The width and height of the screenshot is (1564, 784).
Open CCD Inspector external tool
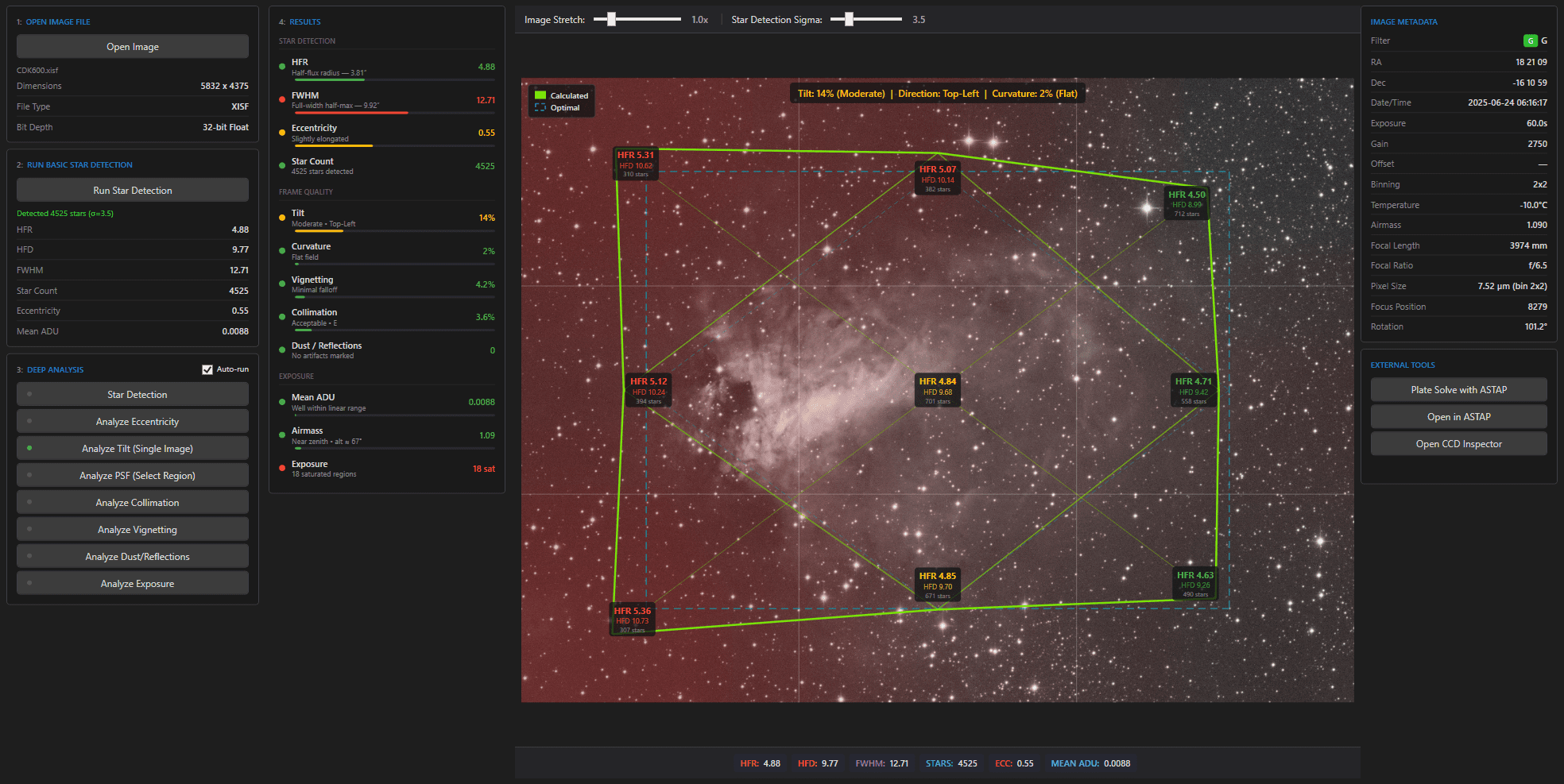pyautogui.click(x=1458, y=444)
